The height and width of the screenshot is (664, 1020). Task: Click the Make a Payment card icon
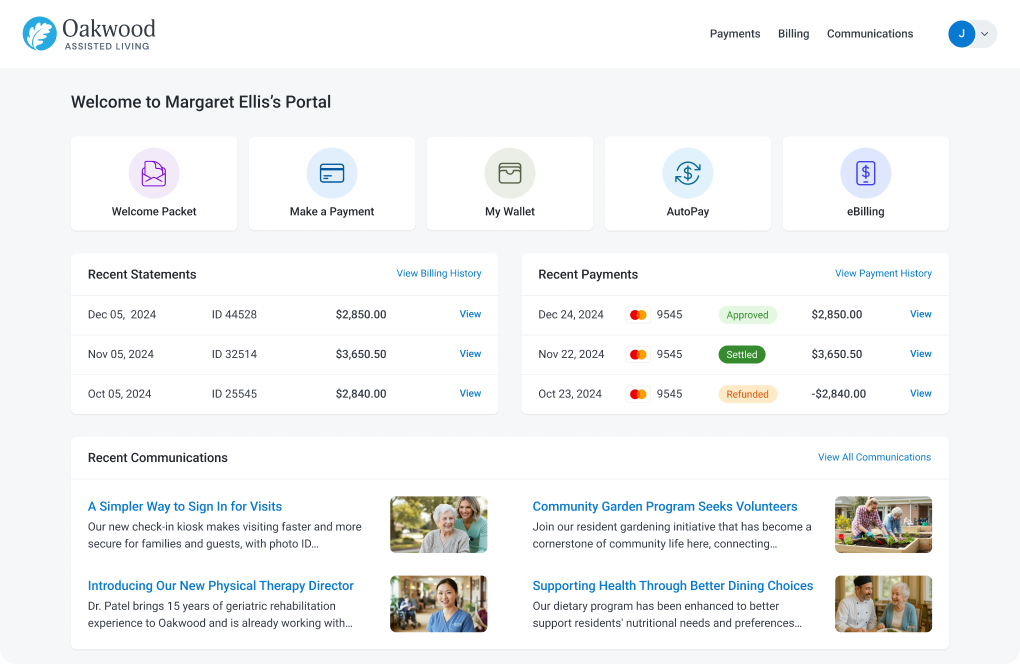(332, 173)
